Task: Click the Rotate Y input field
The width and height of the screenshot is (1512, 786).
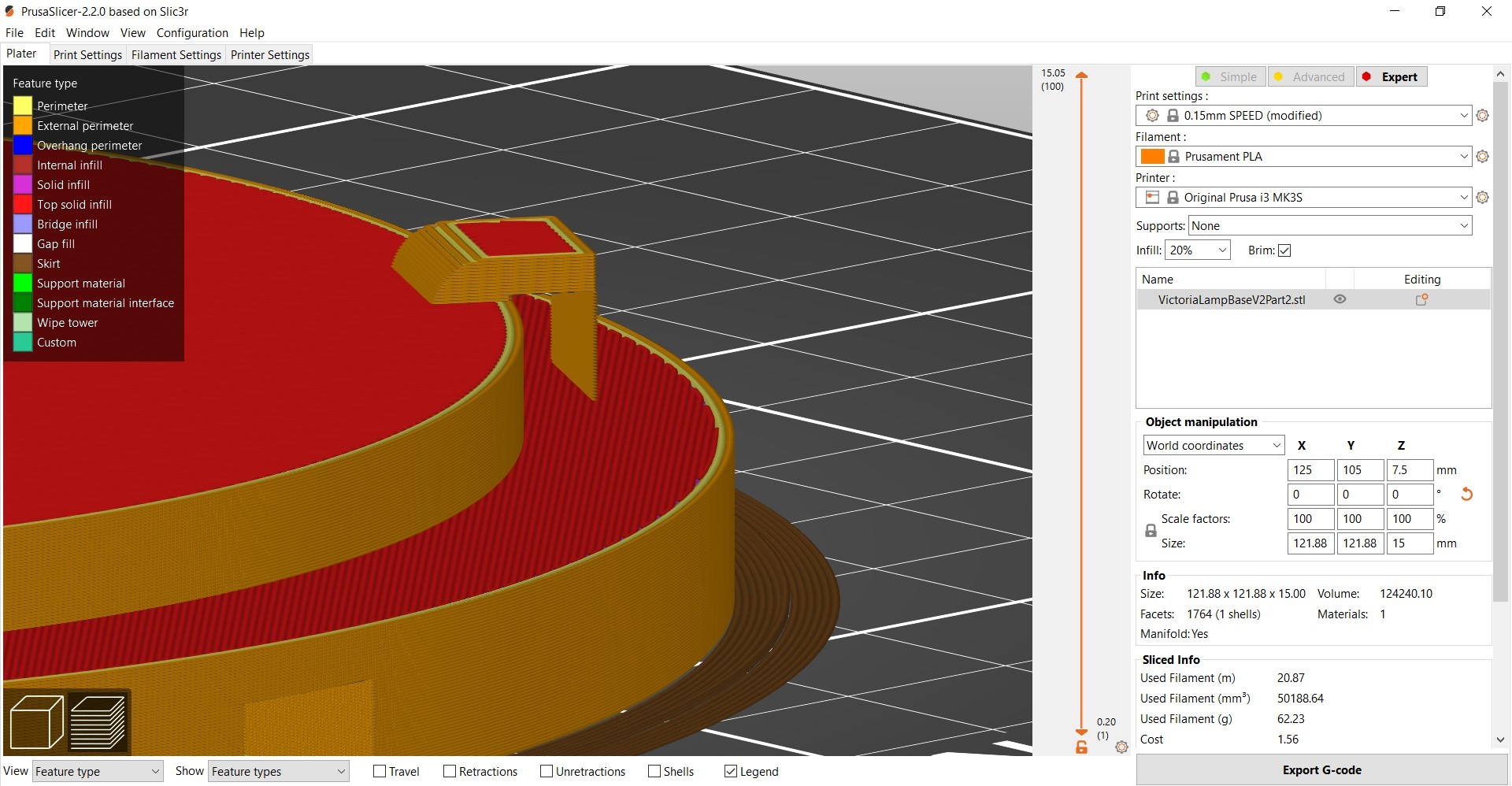Action: pos(1360,495)
